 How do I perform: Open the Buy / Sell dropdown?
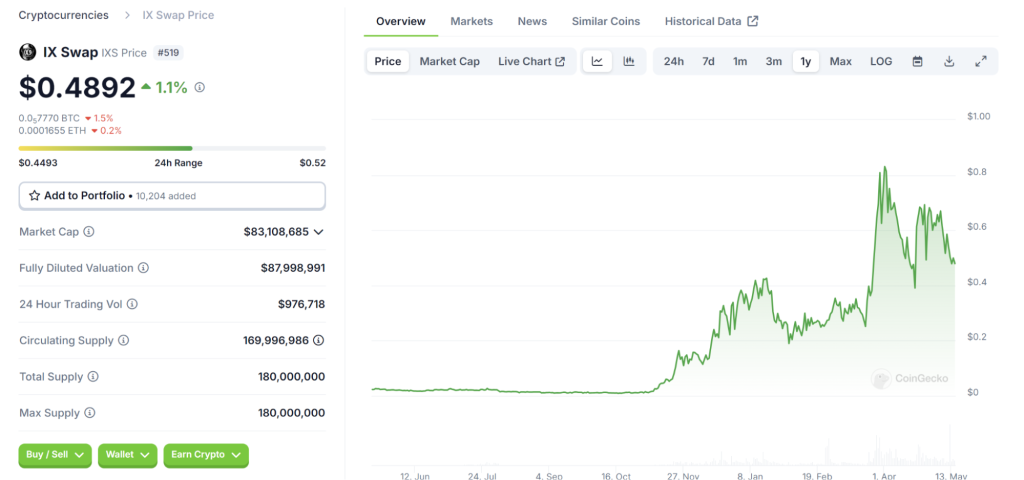coord(55,455)
